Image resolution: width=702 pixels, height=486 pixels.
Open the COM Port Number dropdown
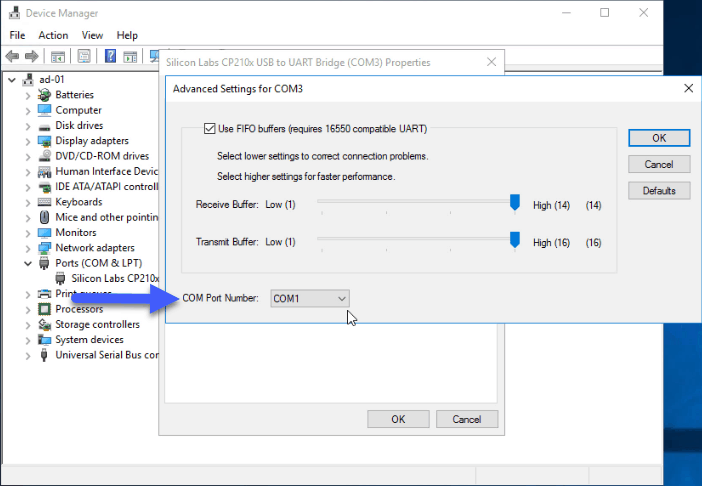coord(309,298)
